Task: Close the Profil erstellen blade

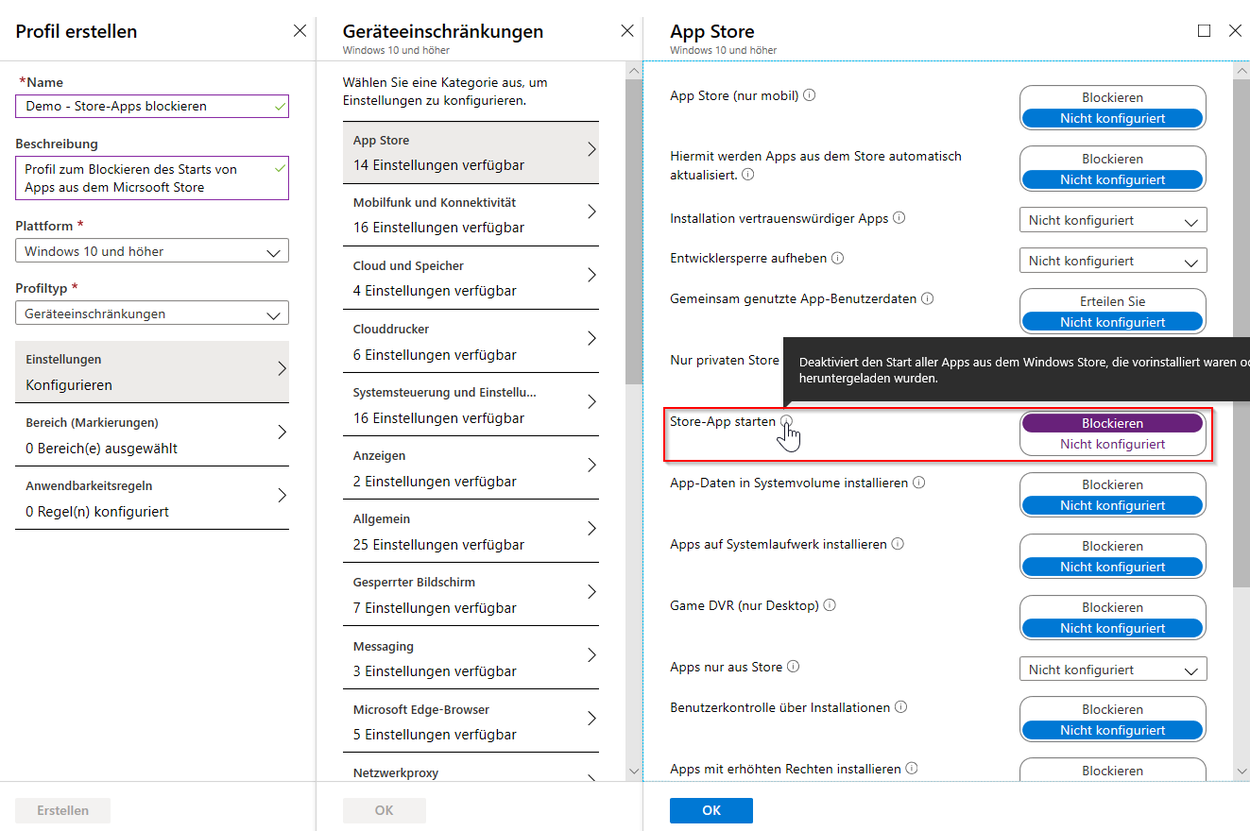Action: click(x=300, y=31)
